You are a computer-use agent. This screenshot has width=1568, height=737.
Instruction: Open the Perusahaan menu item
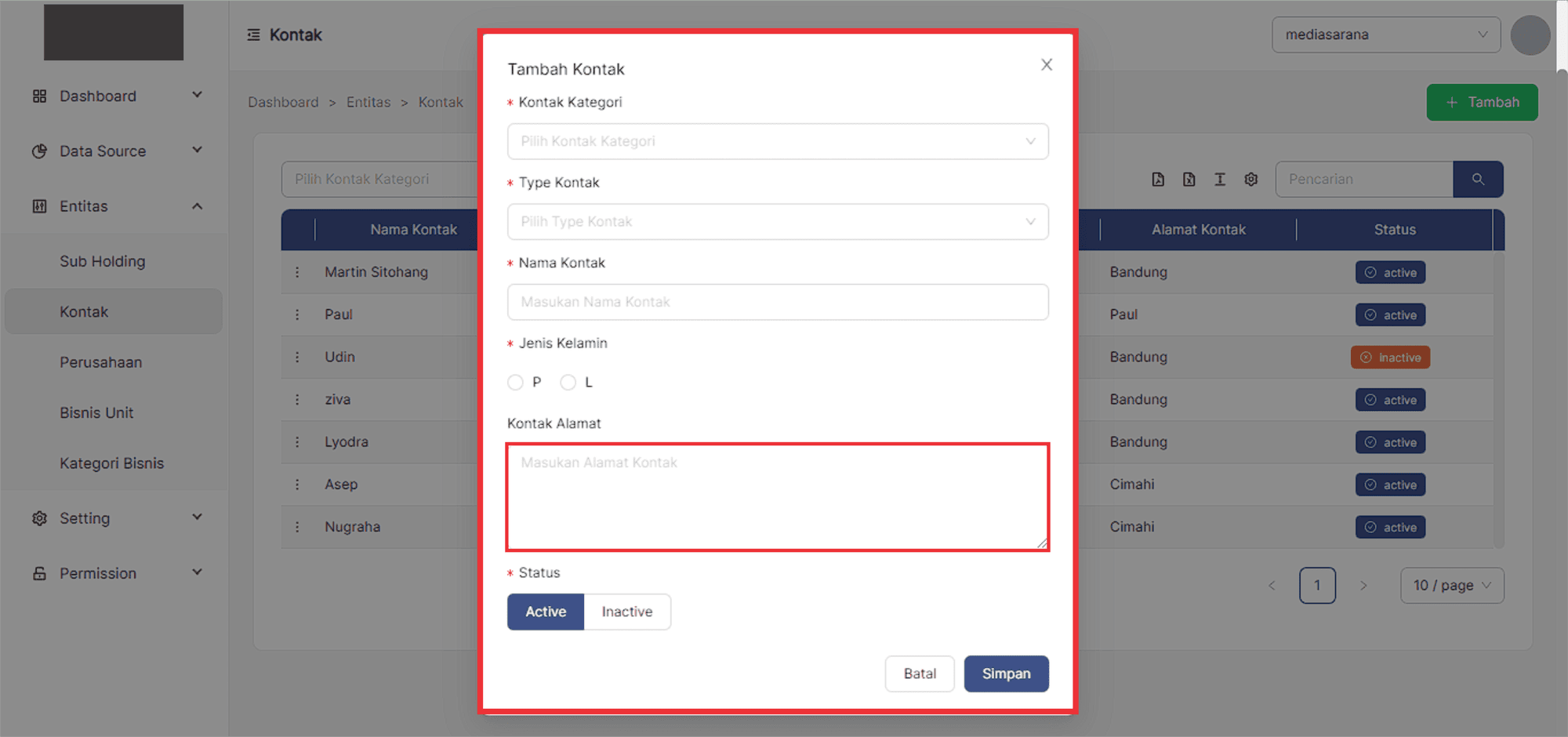tap(101, 361)
